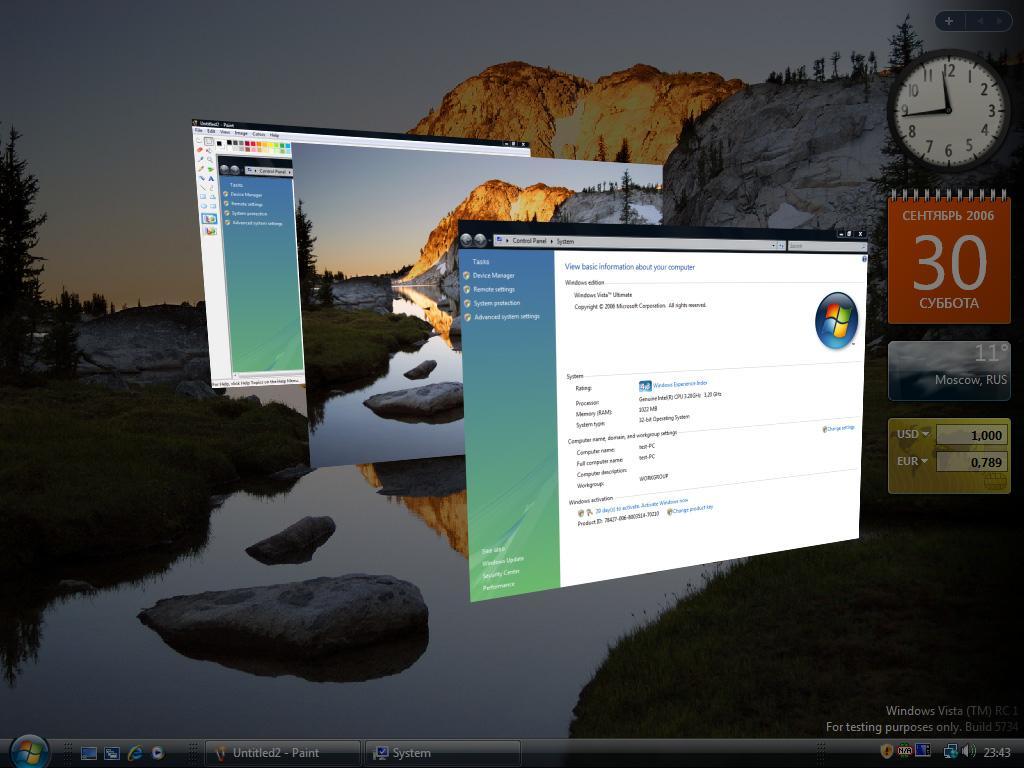Click Activate Windows now link
Screen dimensions: 1024x768
click(x=664, y=503)
